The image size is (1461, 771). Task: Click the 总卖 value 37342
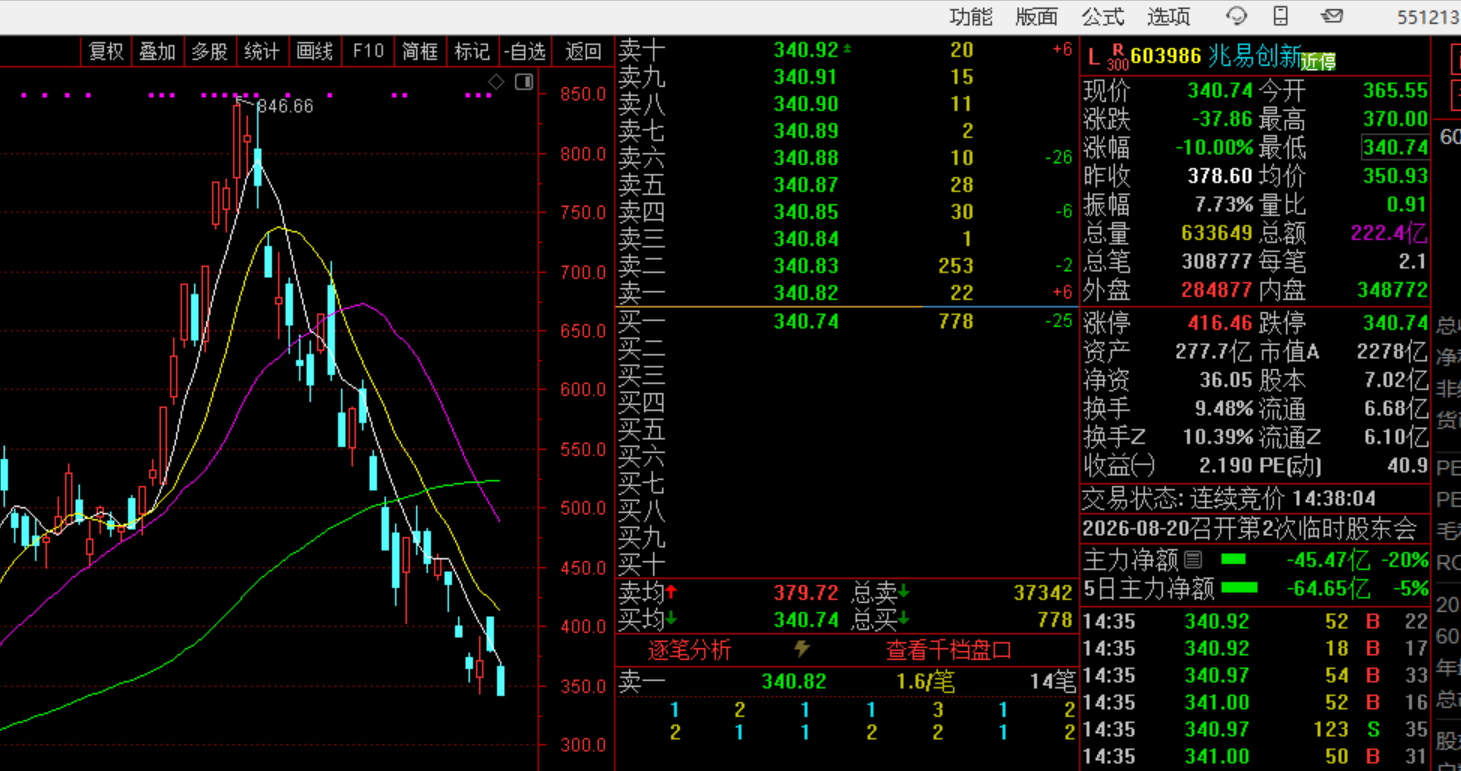coord(1043,592)
